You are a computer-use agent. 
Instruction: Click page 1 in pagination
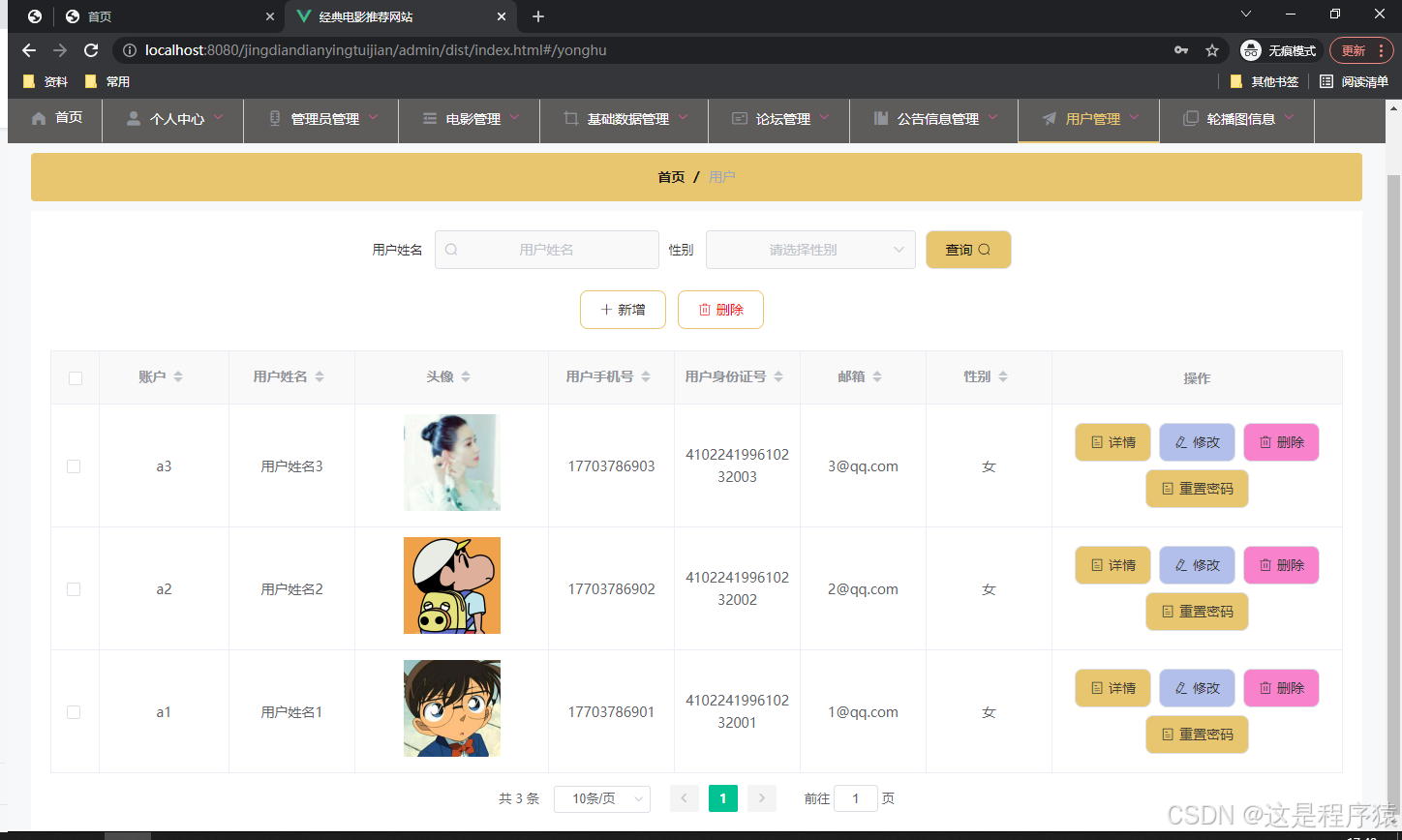(x=723, y=798)
